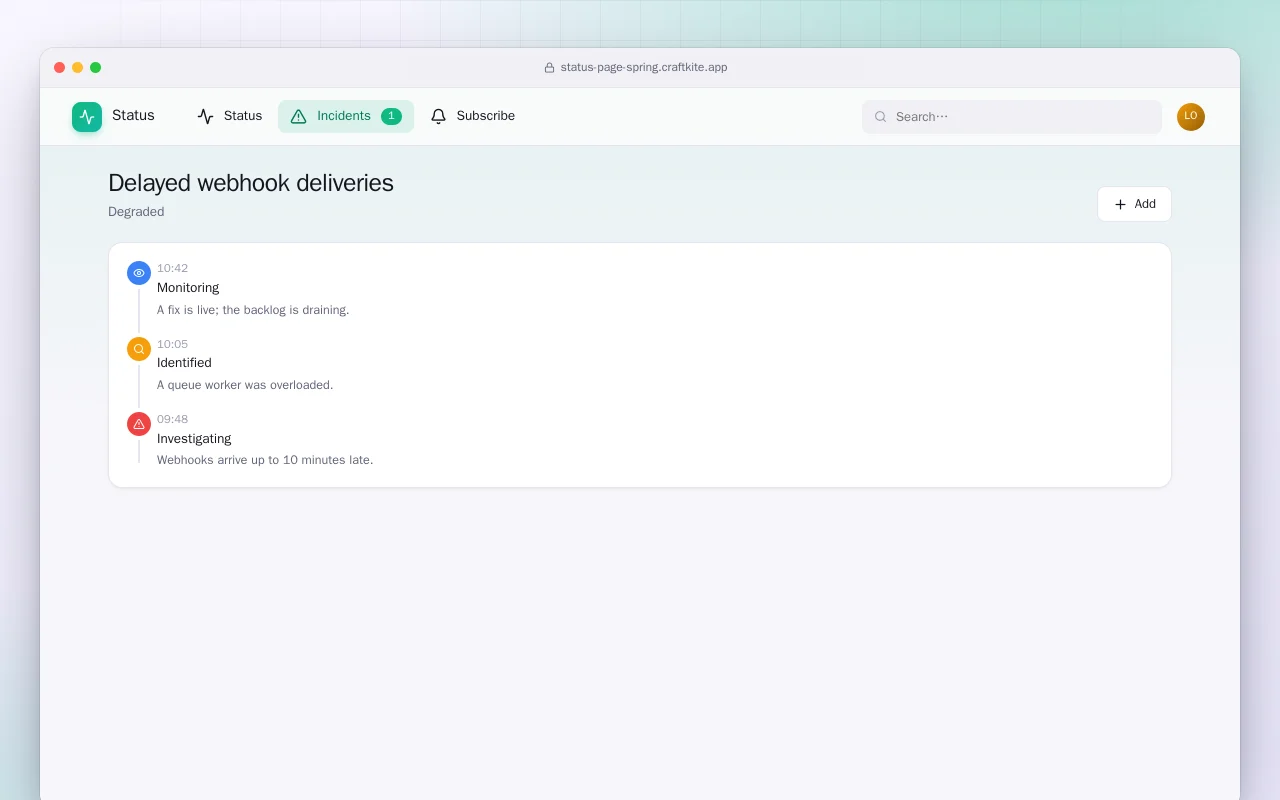Click the yellow minimize window button
The width and height of the screenshot is (1280, 800).
[78, 68]
